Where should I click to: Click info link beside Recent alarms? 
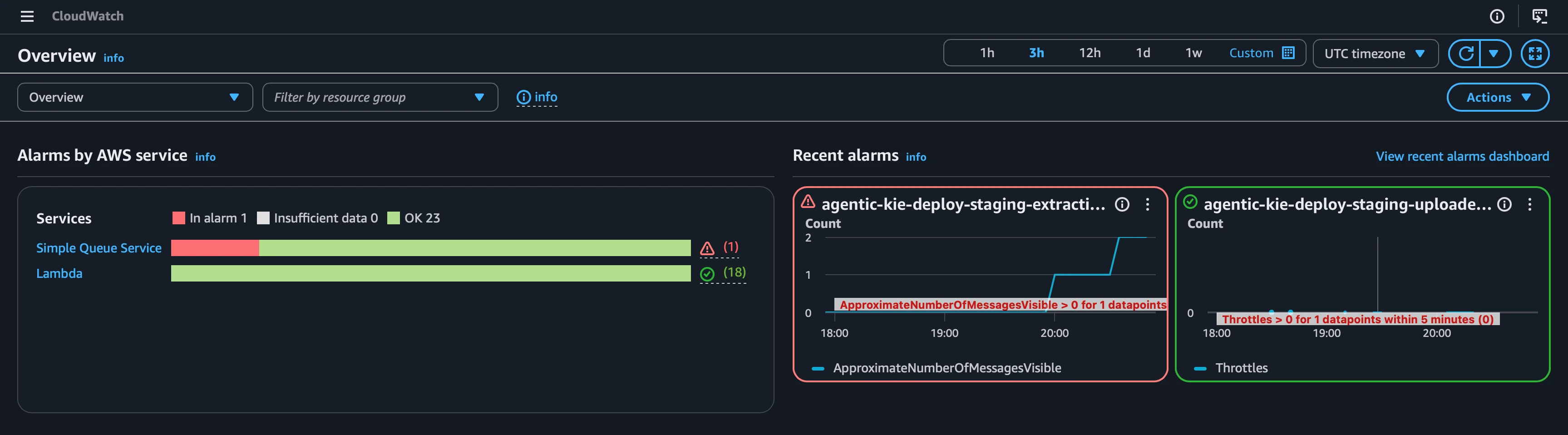[916, 157]
